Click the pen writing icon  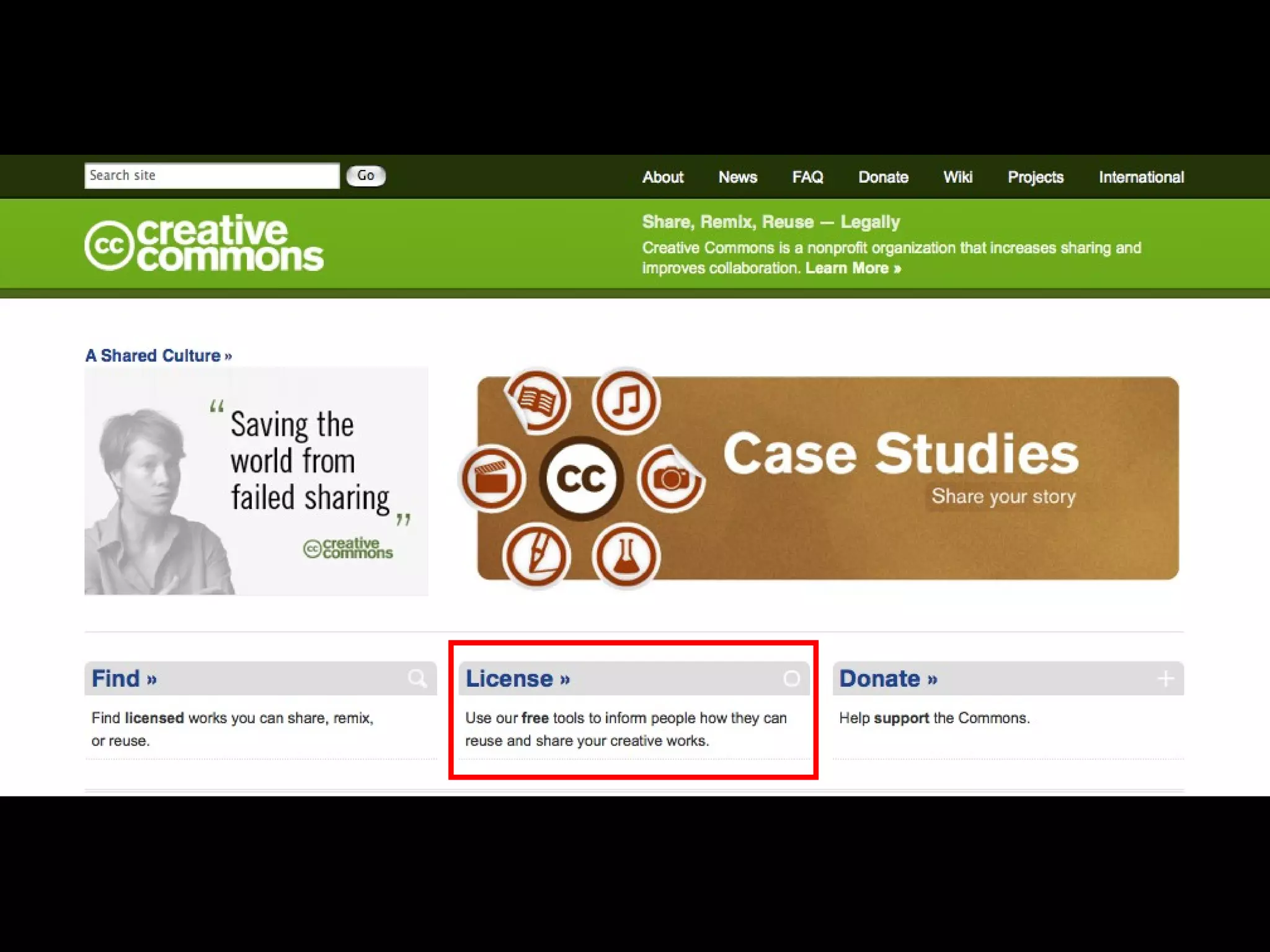[x=537, y=555]
